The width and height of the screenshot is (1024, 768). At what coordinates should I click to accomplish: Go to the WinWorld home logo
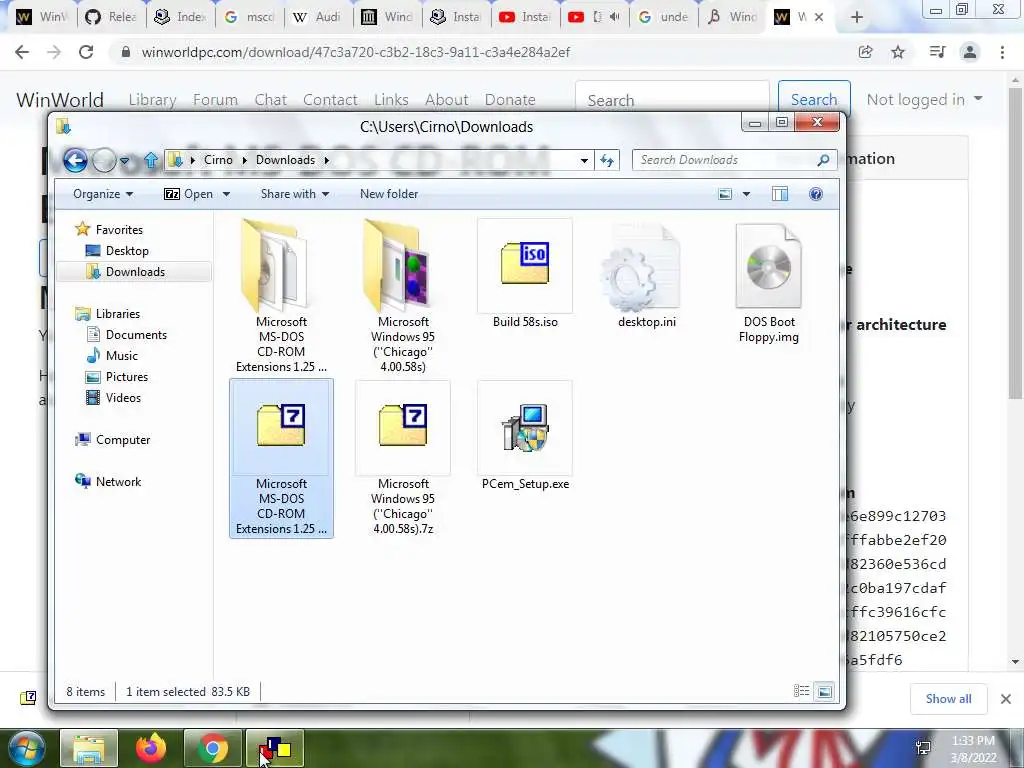point(59,100)
